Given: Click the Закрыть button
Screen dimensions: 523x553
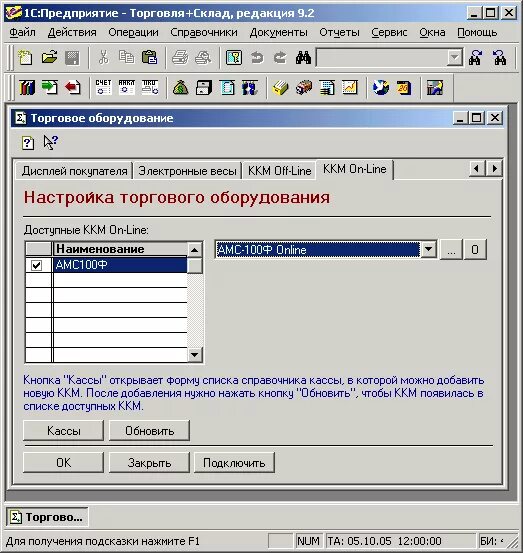Looking at the screenshot, I should coord(149,462).
